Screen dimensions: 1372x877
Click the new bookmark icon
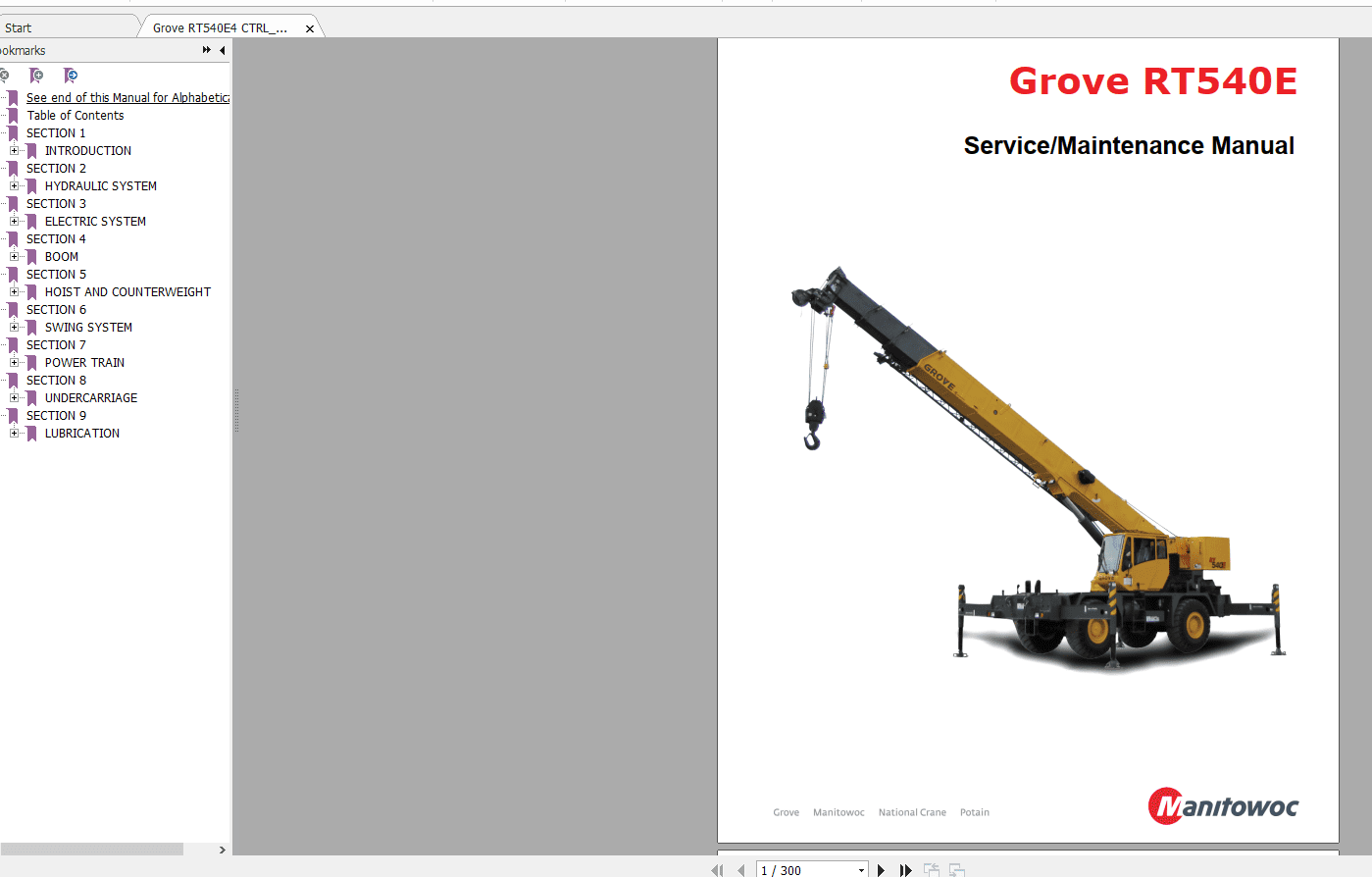coord(37,76)
